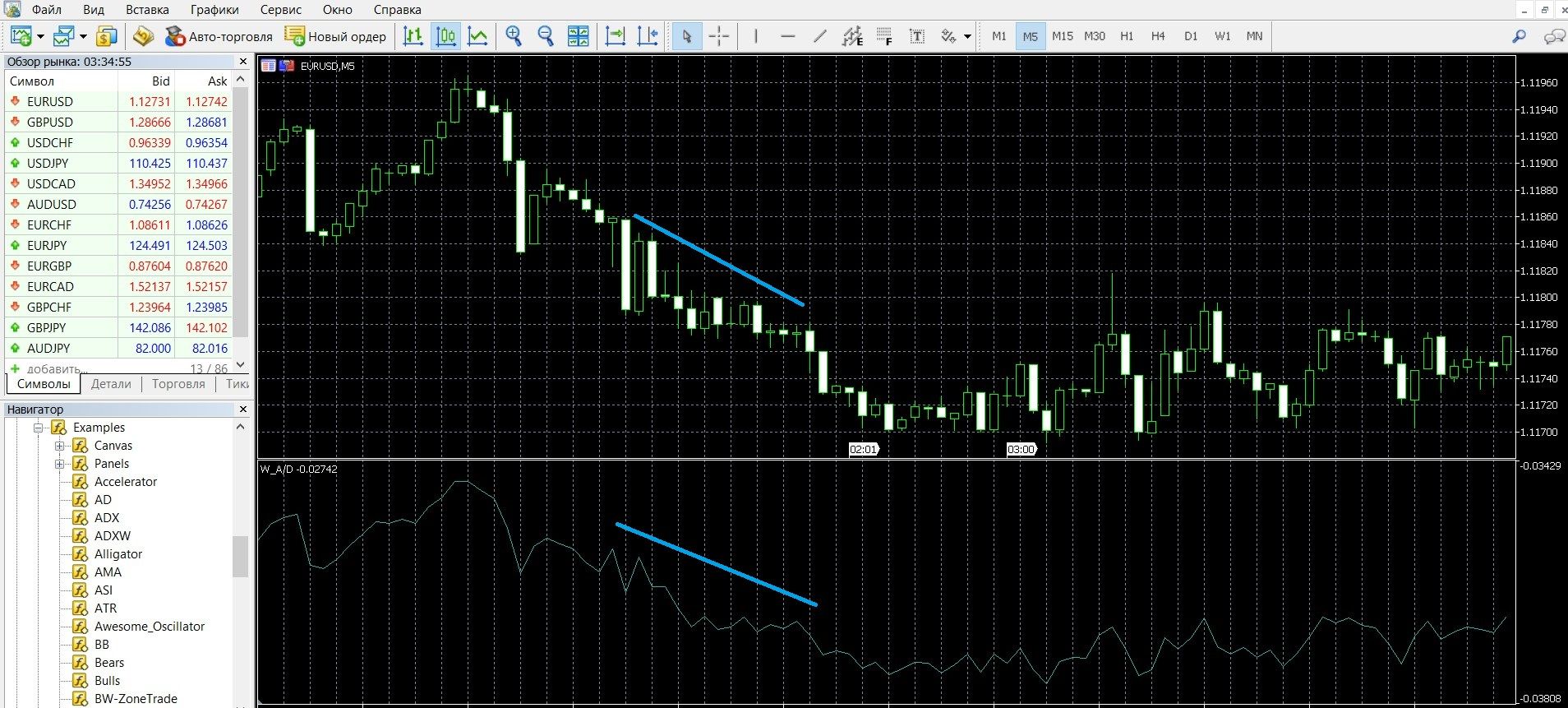Click the Zoom In magnifier icon
This screenshot has width=1568, height=708.
click(x=514, y=36)
